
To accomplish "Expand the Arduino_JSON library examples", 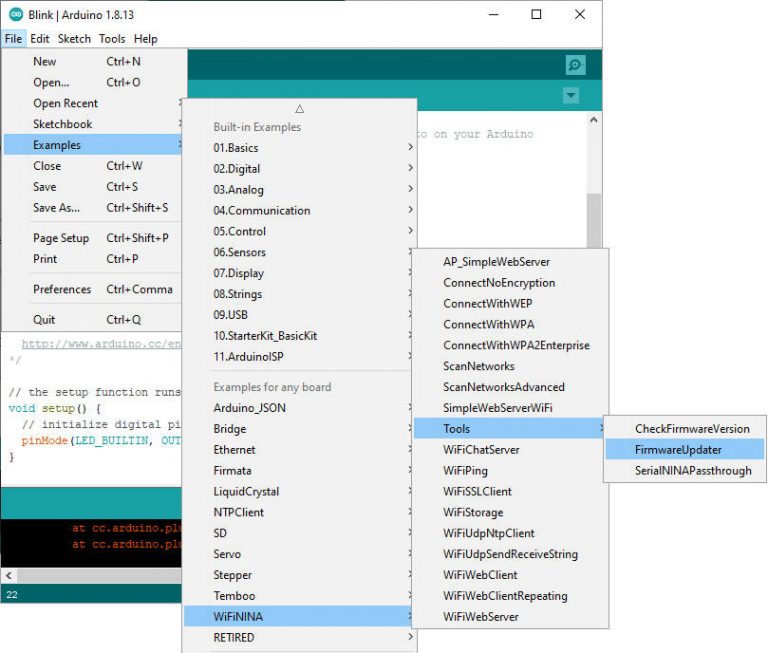I will tap(299, 408).
